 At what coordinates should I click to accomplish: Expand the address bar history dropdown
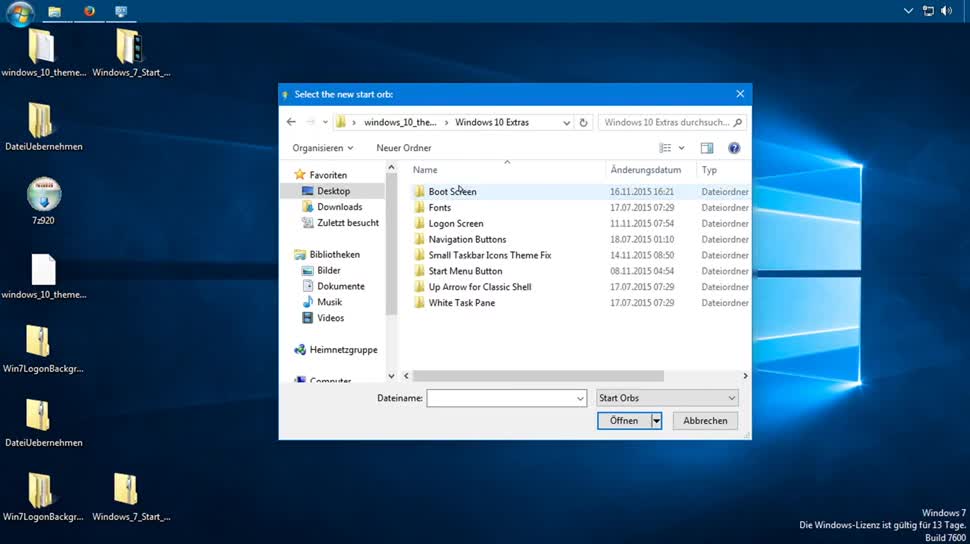(x=567, y=123)
